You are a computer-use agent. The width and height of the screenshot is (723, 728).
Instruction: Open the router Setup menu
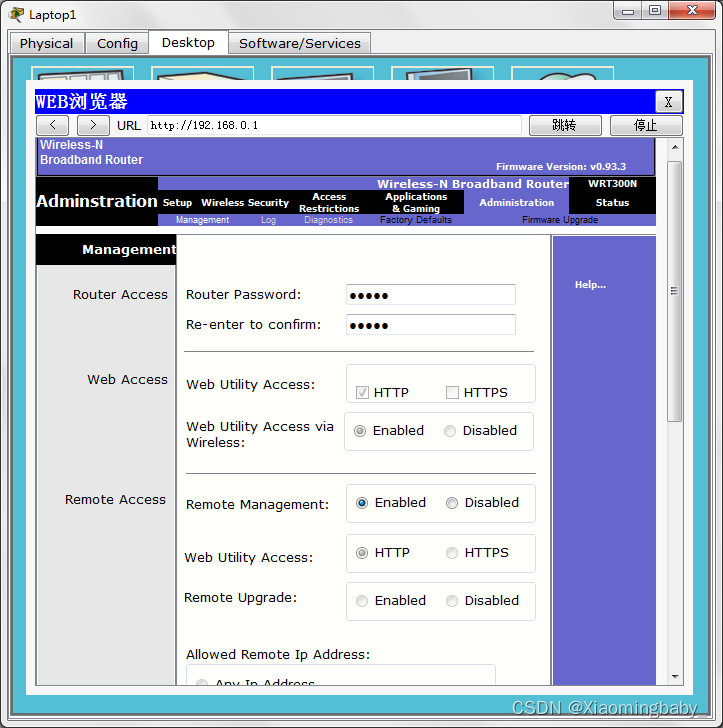click(x=177, y=202)
